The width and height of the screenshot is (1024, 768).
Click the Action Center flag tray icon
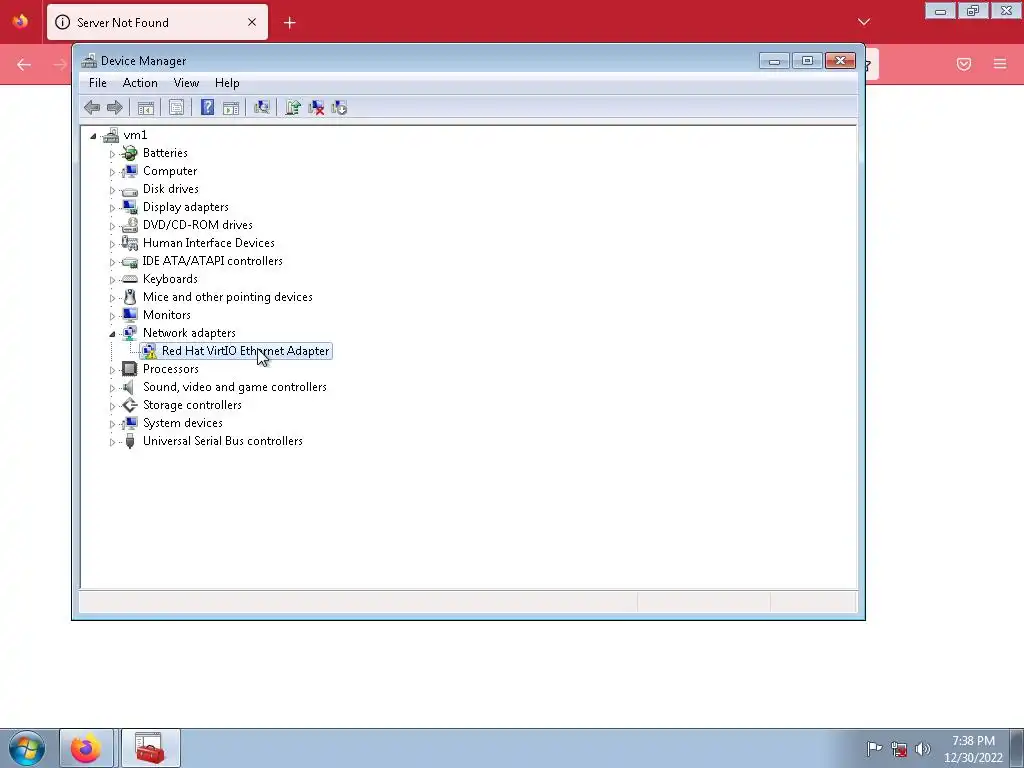coord(874,748)
